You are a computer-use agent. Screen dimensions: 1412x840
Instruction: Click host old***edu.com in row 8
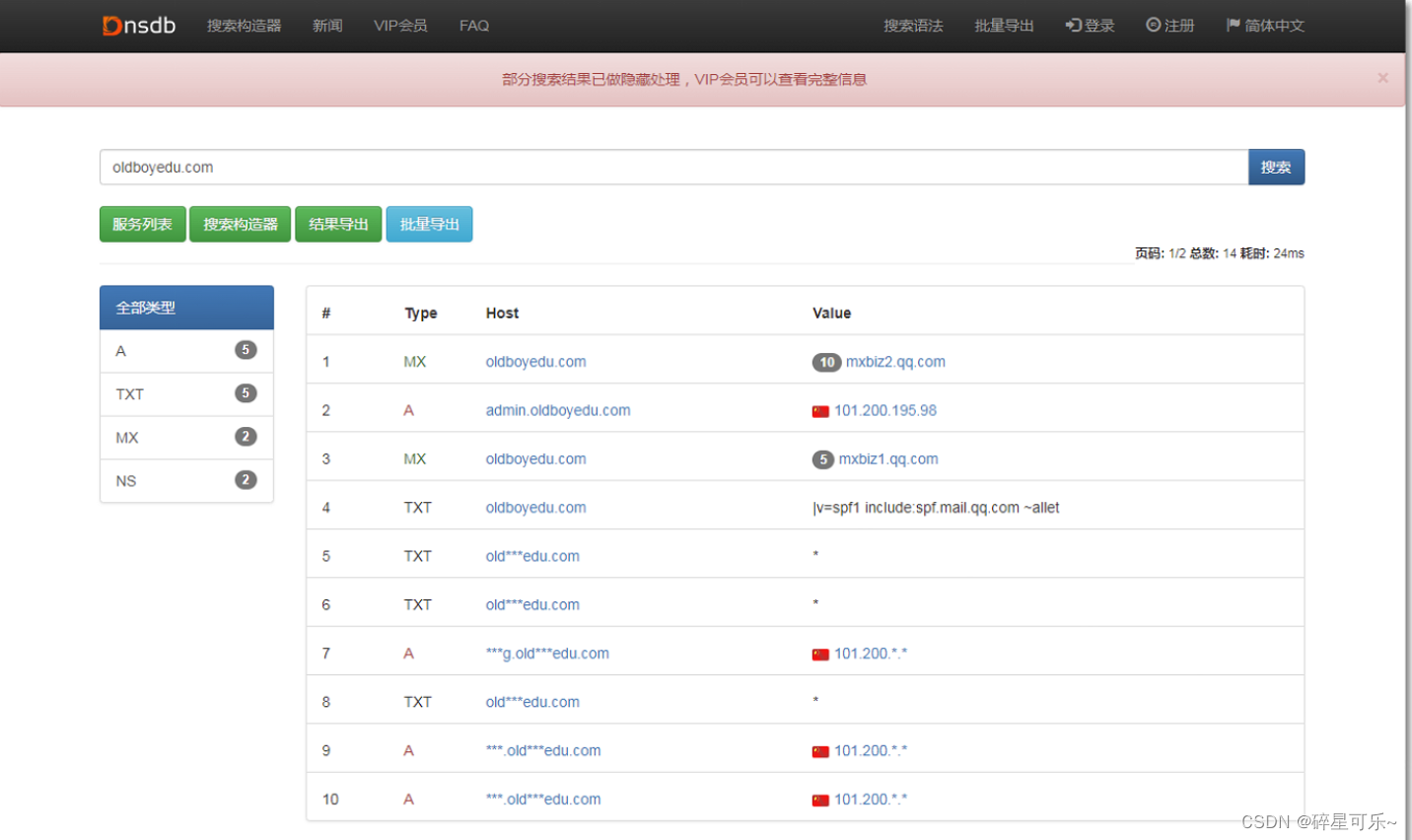coord(532,703)
